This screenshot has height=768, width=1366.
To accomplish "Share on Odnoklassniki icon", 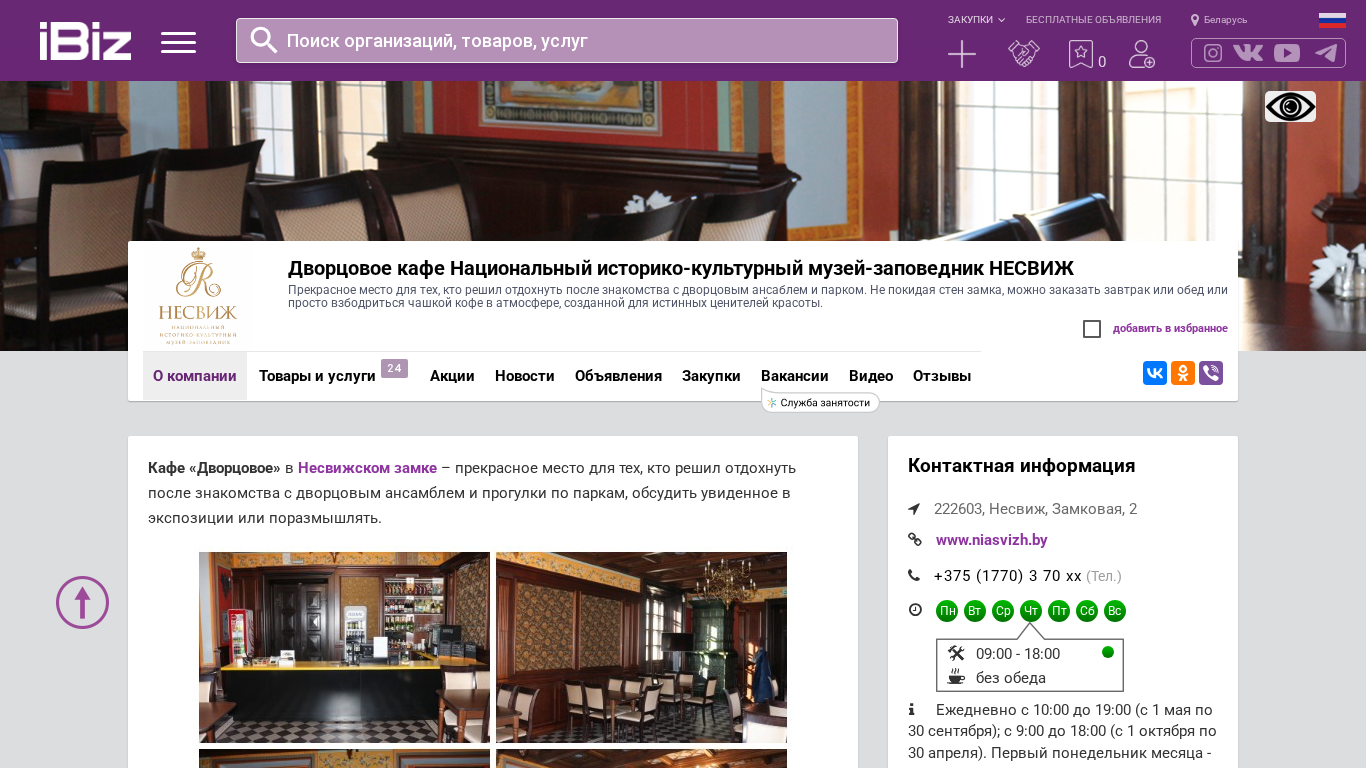I will point(1183,373).
